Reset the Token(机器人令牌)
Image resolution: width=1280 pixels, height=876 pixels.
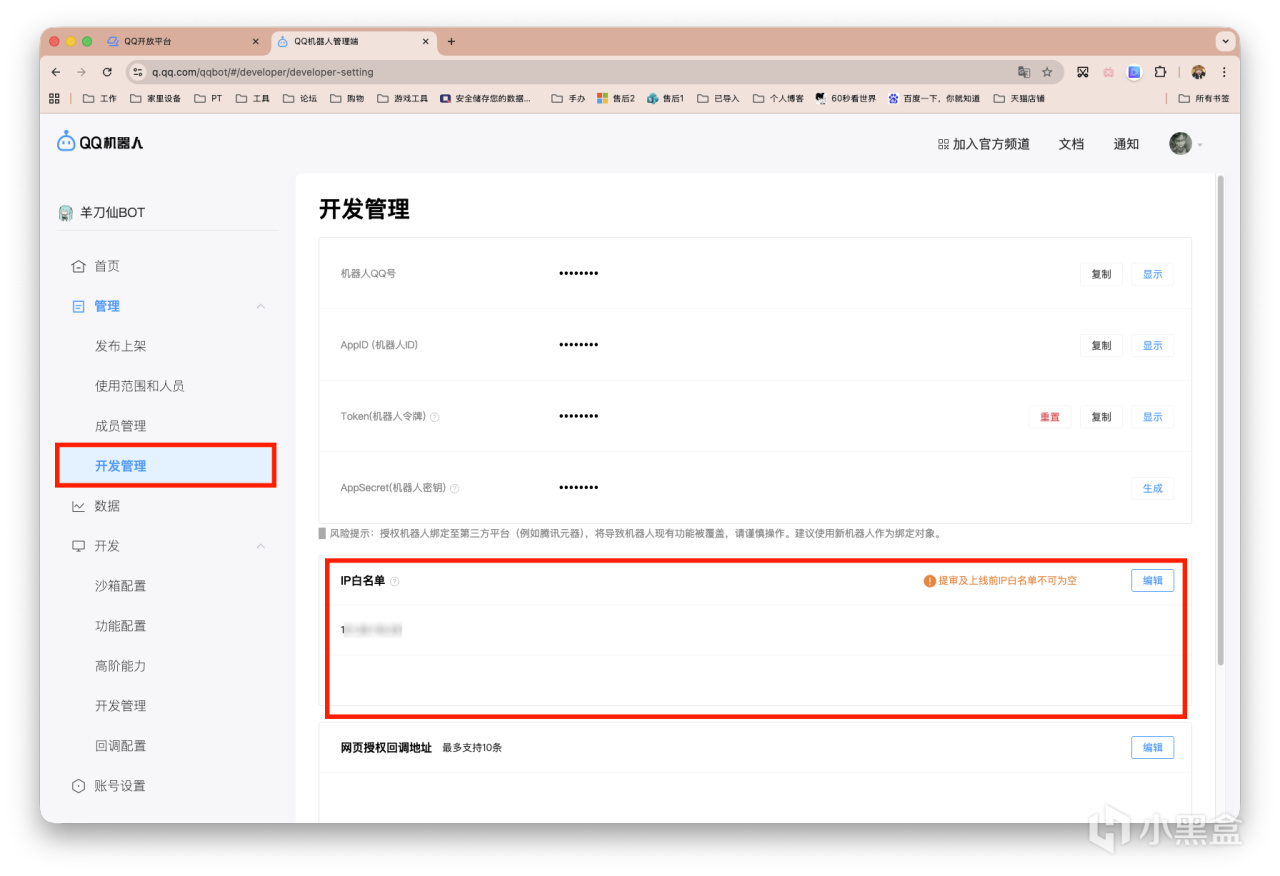tap(1050, 417)
